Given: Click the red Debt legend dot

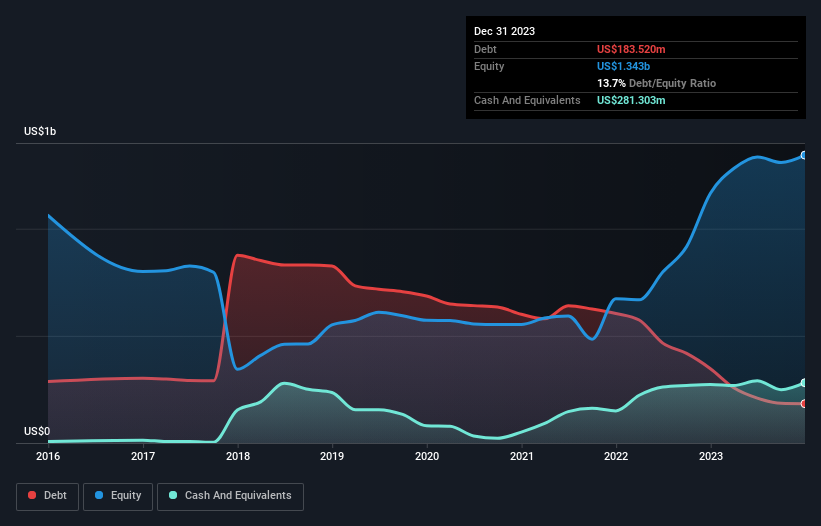Looking at the screenshot, I should [32, 495].
